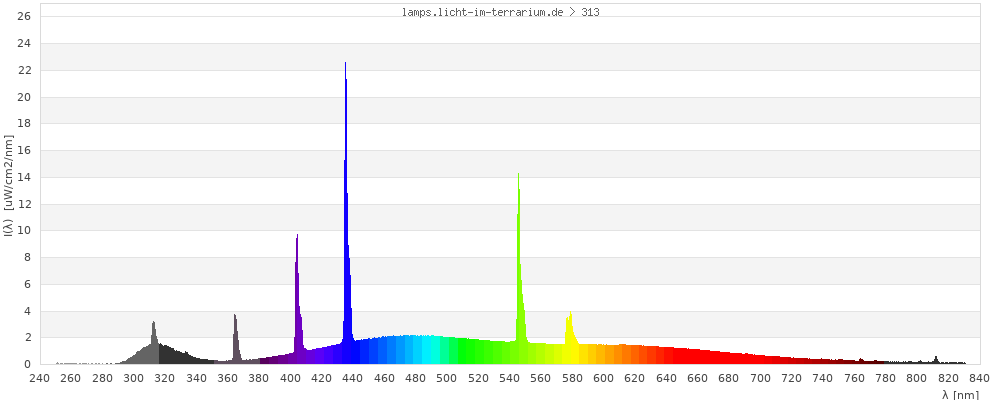Click the x-axis tick label 760

tap(854, 378)
